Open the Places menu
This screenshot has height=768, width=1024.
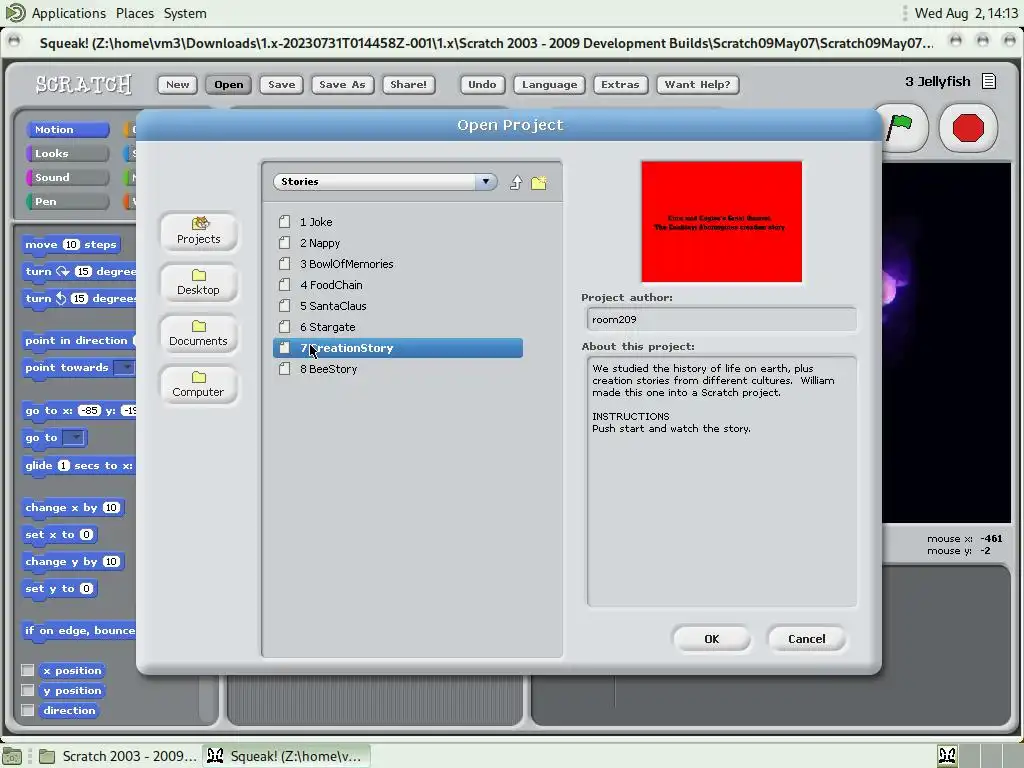point(135,13)
